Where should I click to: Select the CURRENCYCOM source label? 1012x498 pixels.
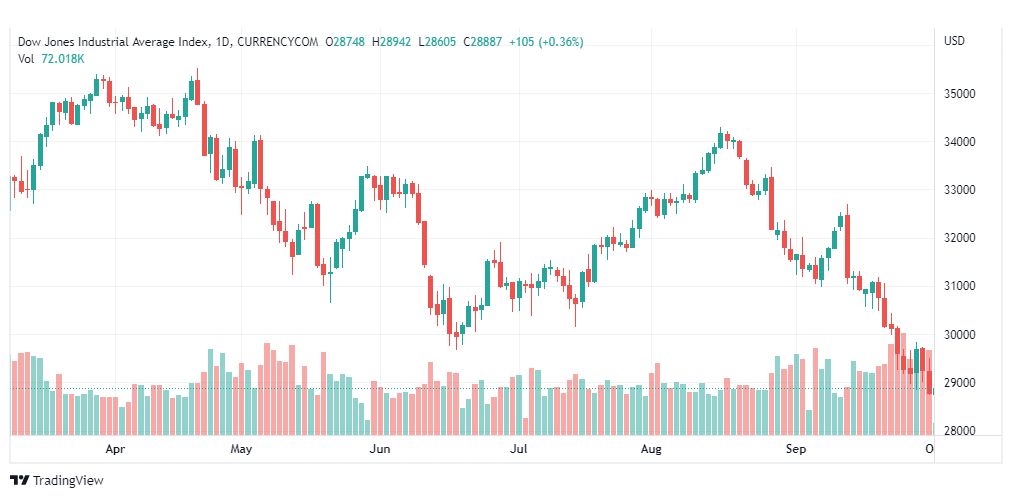[x=278, y=42]
